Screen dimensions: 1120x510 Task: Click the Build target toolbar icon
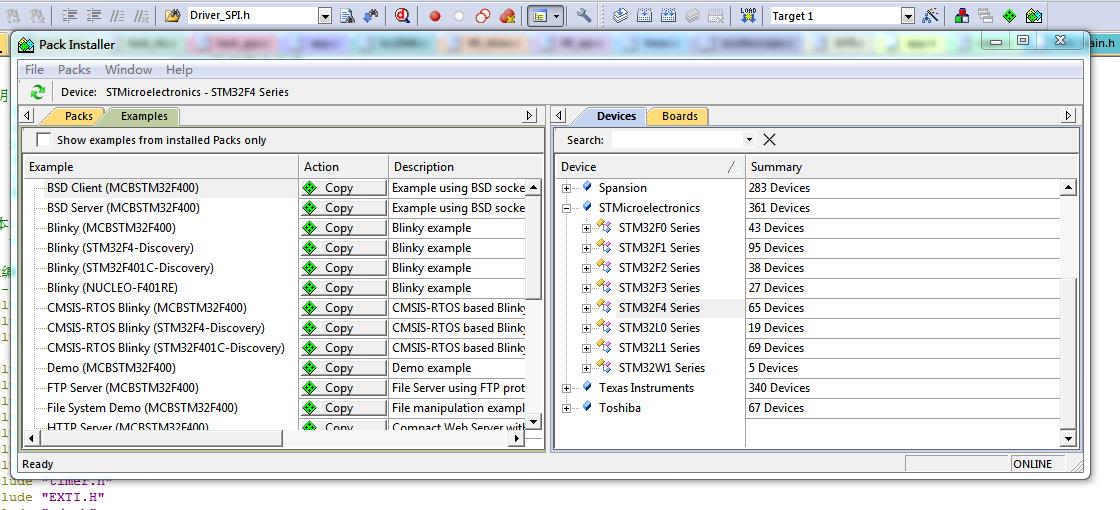click(644, 16)
